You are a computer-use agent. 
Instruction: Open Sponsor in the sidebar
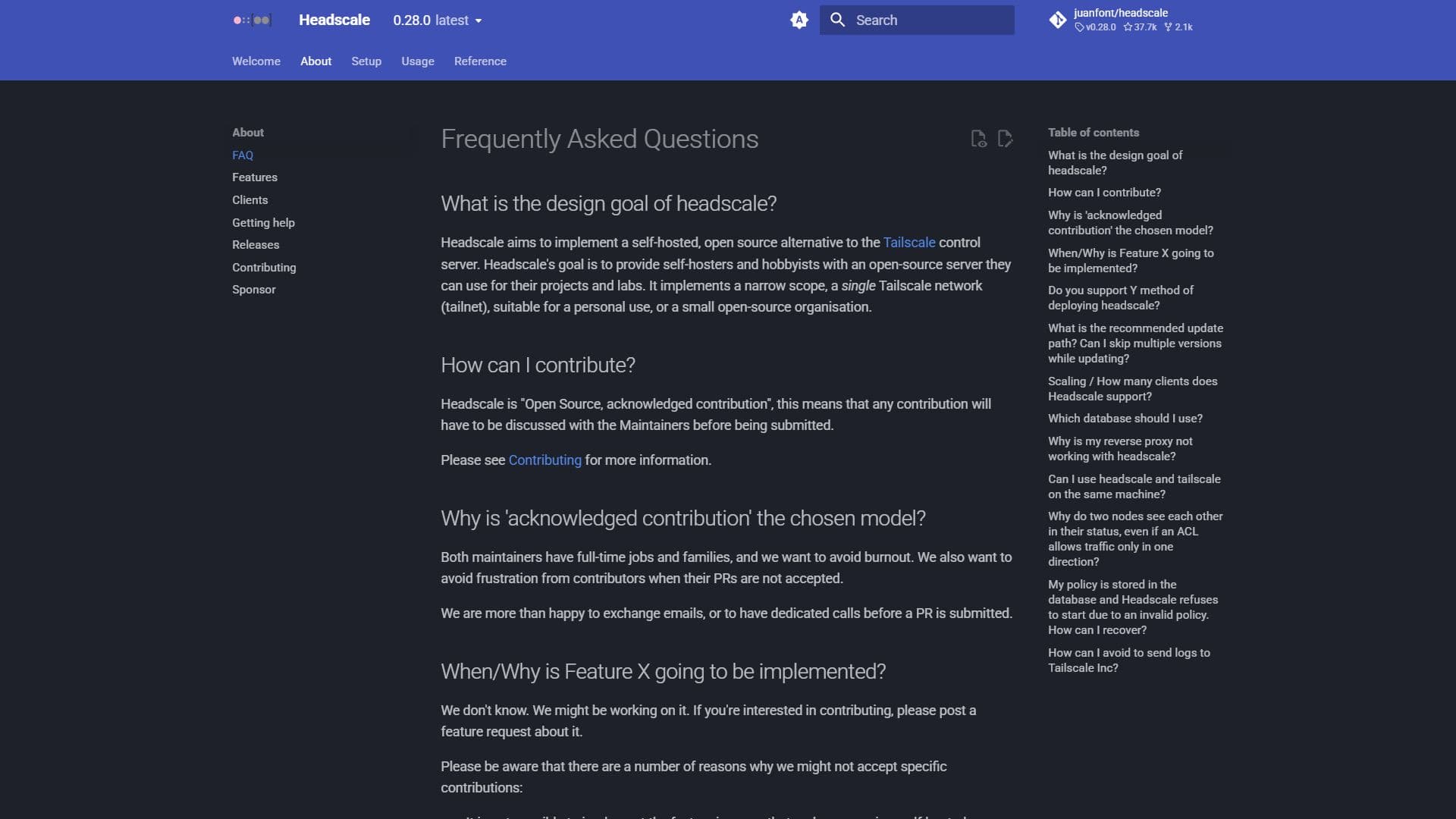pyautogui.click(x=254, y=290)
